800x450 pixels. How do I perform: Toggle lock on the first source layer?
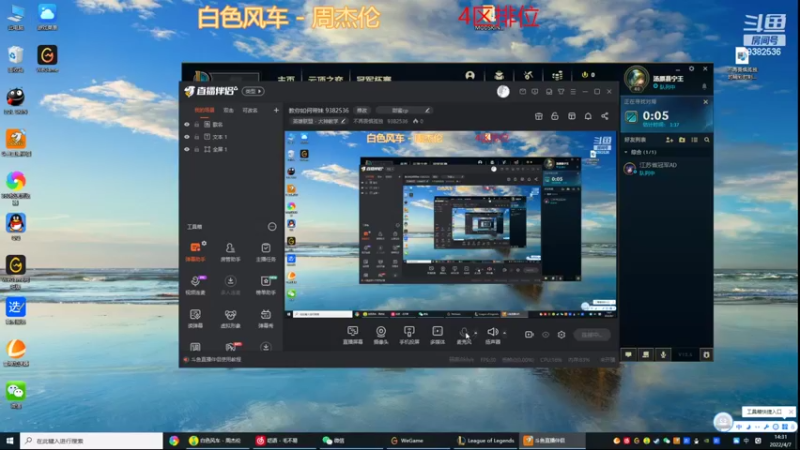point(196,124)
